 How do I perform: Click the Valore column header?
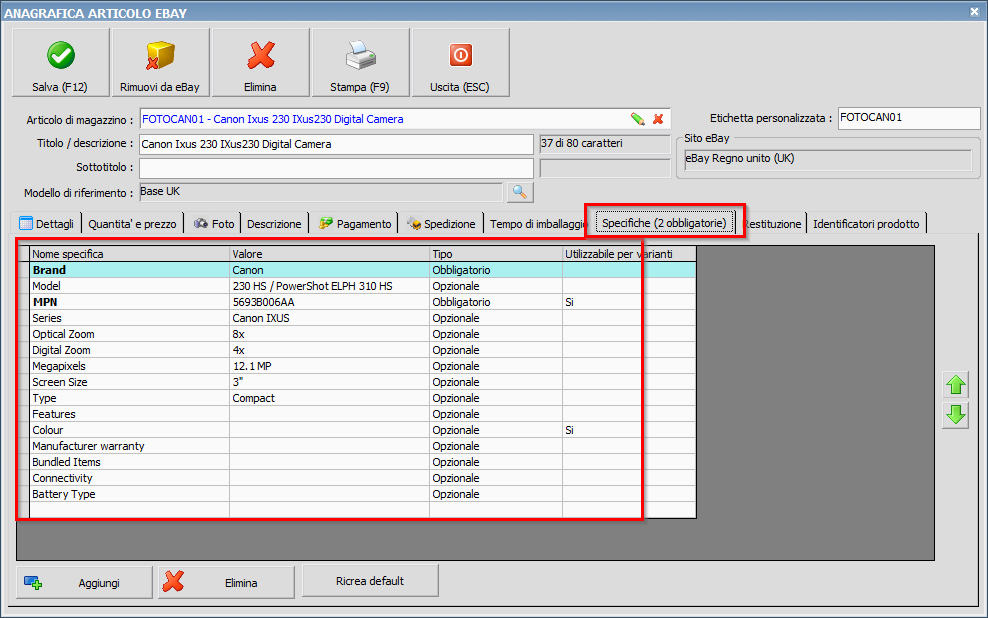tap(330, 254)
